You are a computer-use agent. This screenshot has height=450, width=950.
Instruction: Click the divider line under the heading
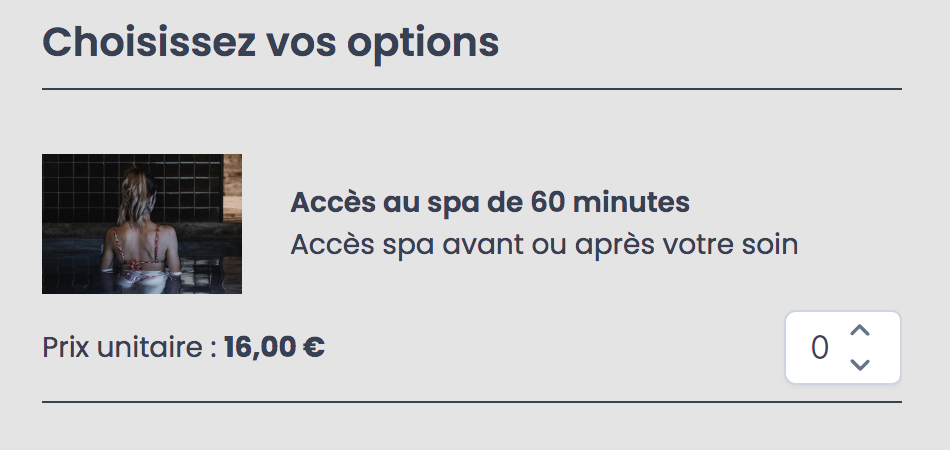471,89
